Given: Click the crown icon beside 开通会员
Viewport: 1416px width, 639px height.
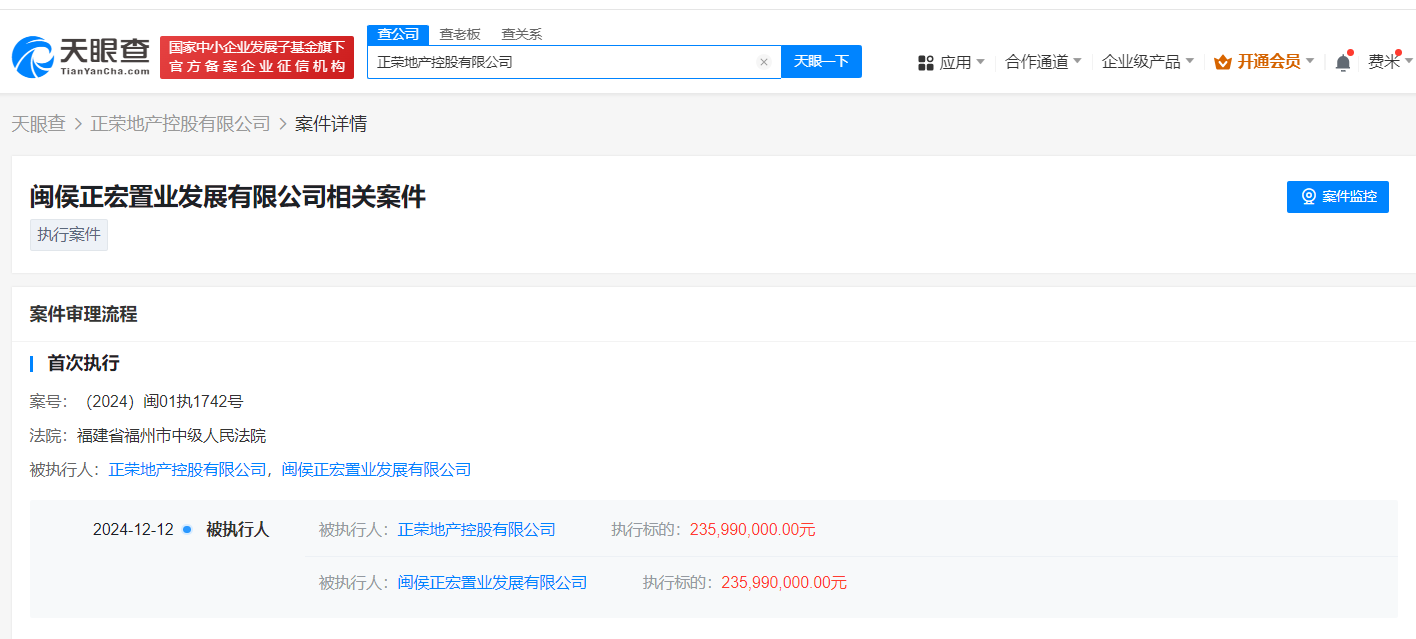Looking at the screenshot, I should [x=1222, y=61].
